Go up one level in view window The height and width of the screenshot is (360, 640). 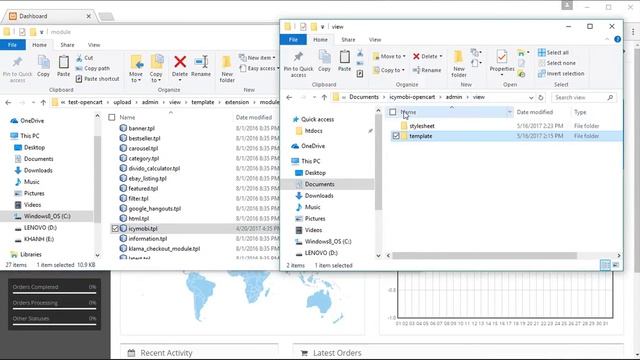click(324, 98)
